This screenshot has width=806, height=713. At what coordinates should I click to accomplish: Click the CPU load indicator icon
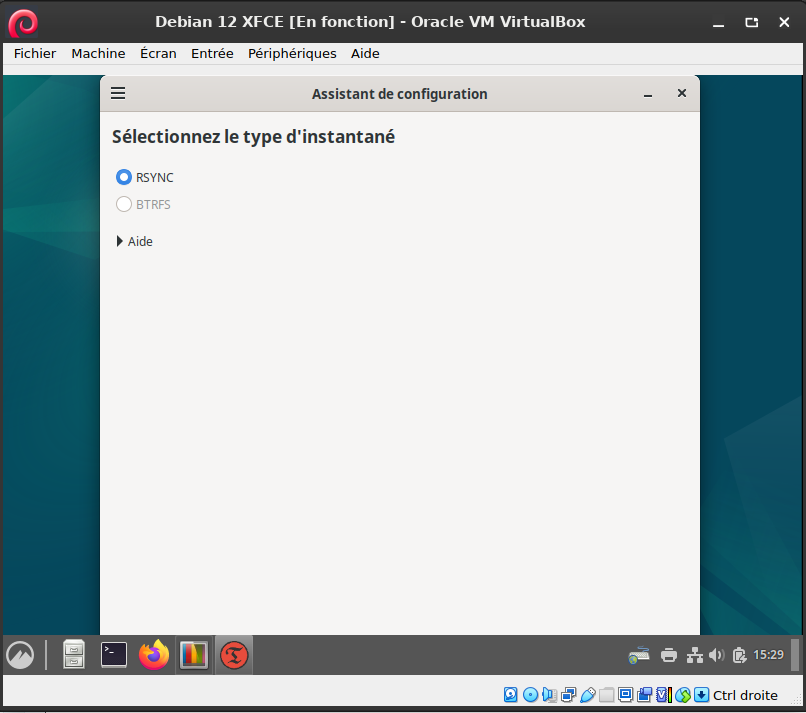click(664, 695)
